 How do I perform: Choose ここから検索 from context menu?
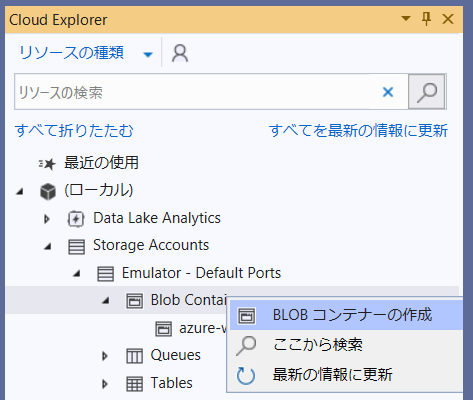(346, 345)
